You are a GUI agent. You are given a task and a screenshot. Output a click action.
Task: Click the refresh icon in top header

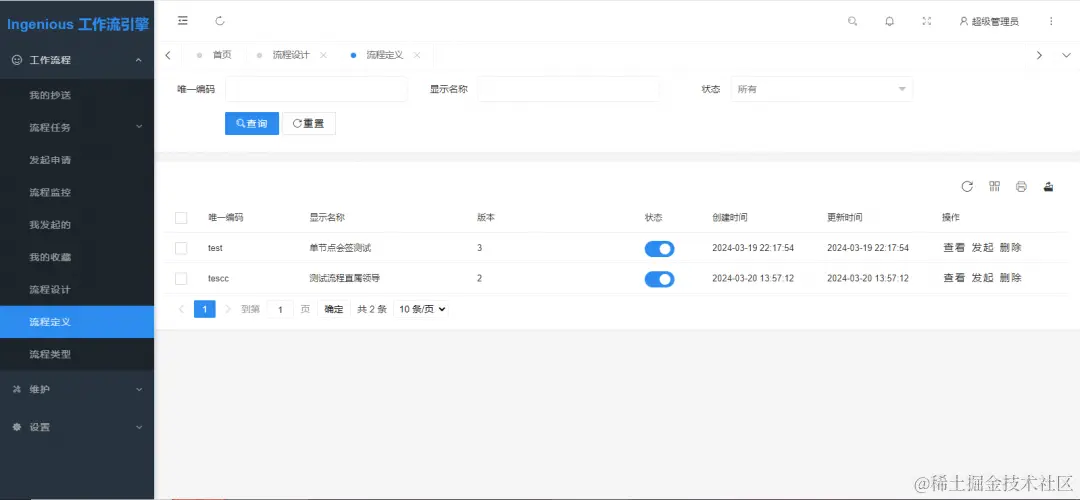(x=220, y=21)
